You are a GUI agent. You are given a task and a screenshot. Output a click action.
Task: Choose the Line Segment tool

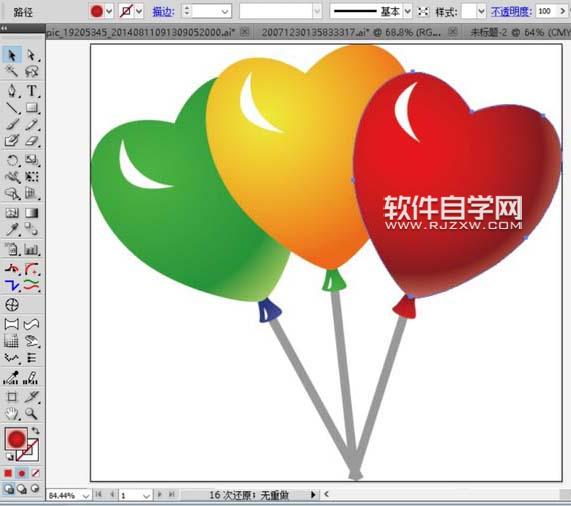[x=12, y=108]
